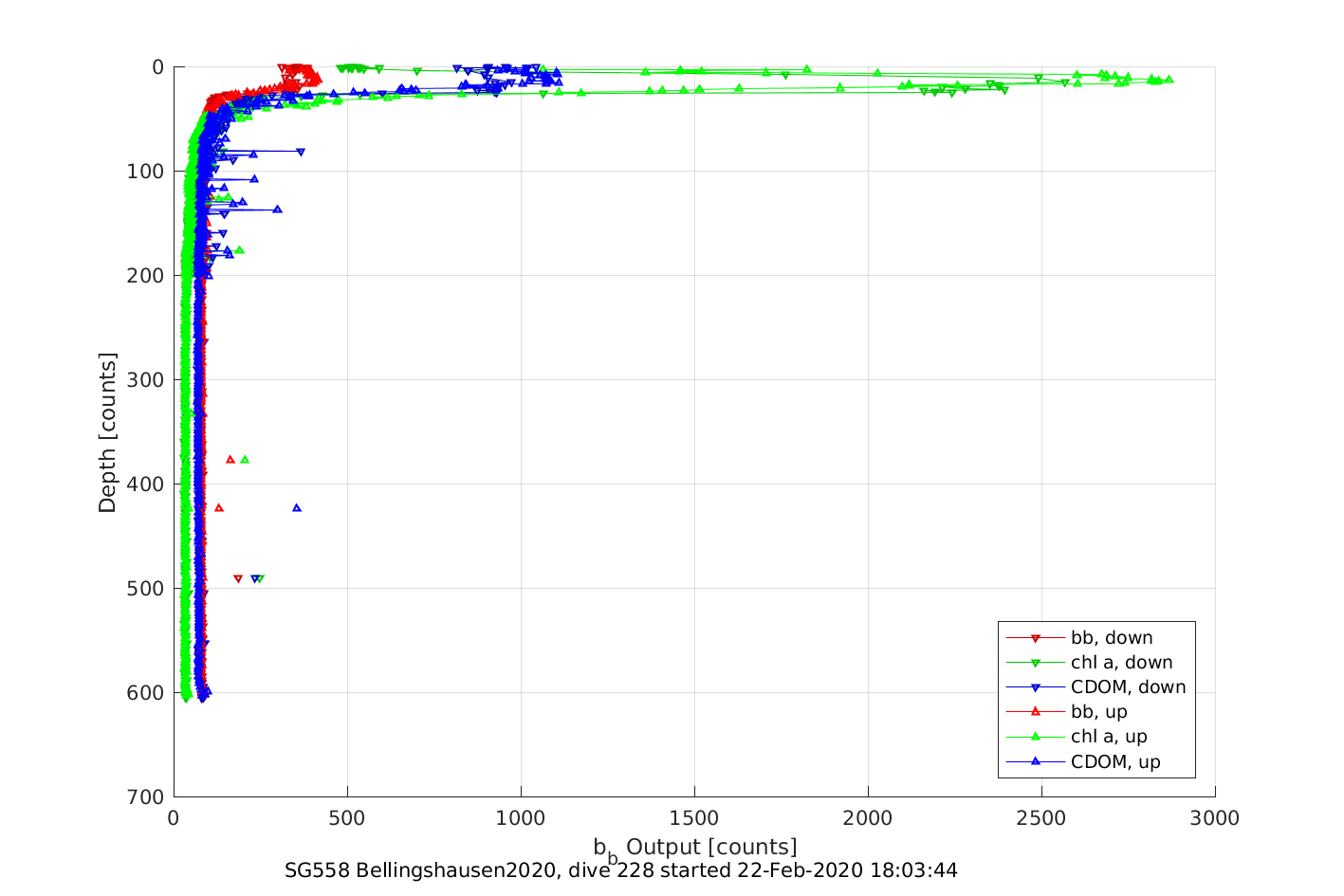Viewport: 1344px width, 896px height.
Task: Click the green down-triangle marker in 'chl a, down' legend
Action: (1036, 663)
